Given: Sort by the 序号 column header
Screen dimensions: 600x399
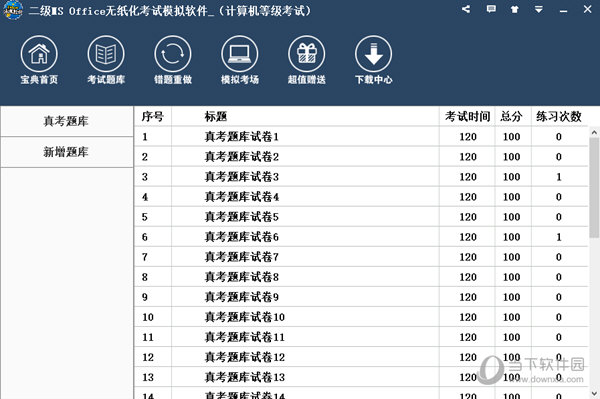Looking at the screenshot, I should coord(153,116).
